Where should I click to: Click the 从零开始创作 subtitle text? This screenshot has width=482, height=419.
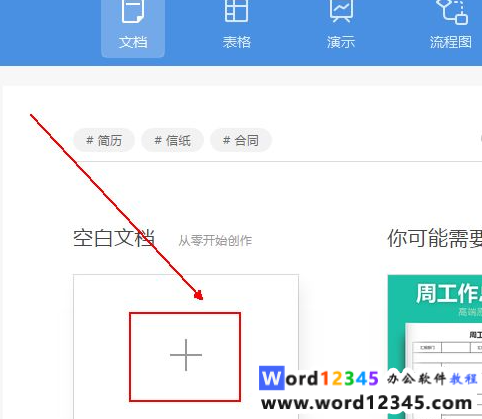coord(215,240)
